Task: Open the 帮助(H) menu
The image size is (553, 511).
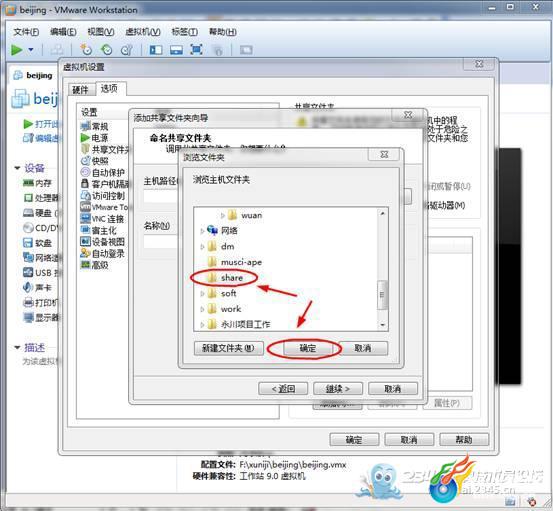Action: [223, 32]
